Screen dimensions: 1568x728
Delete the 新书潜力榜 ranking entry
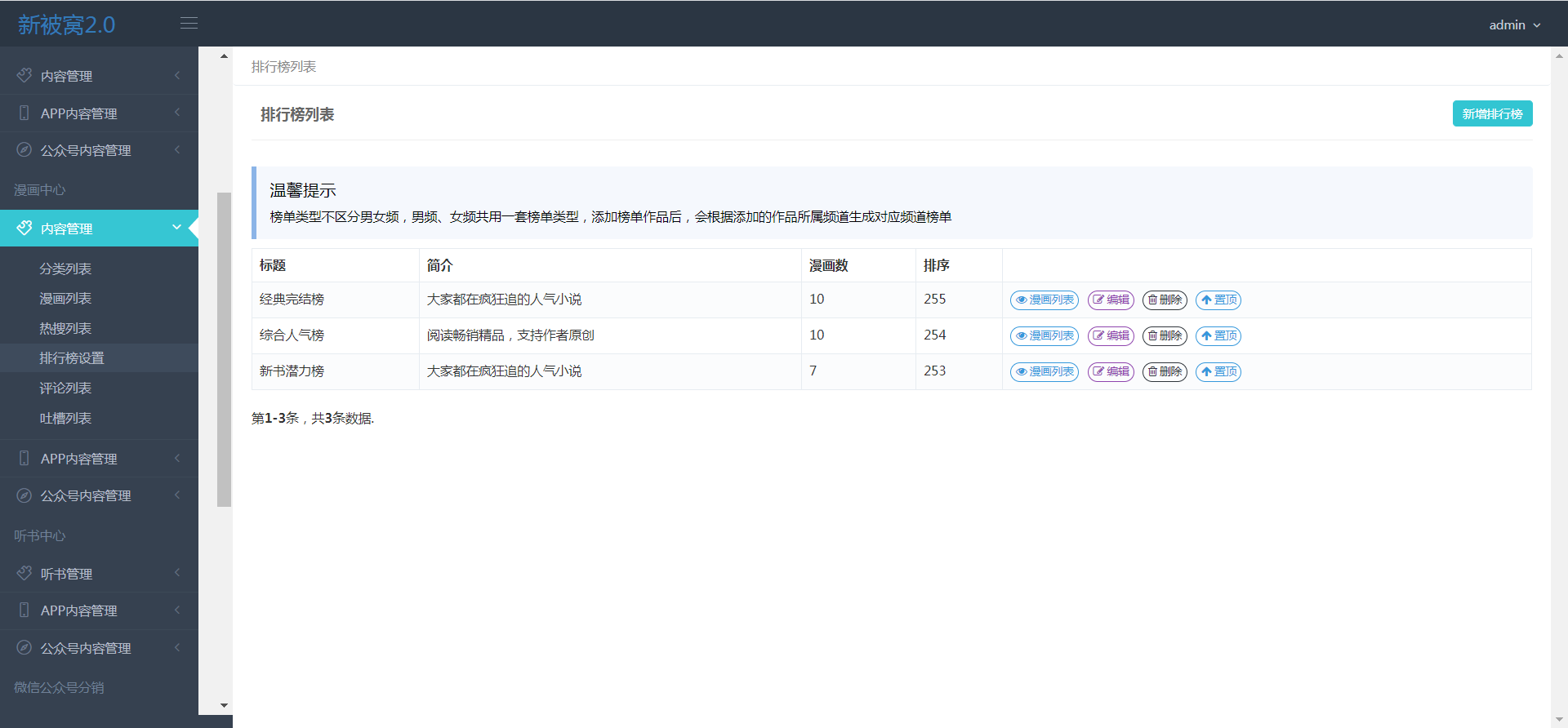click(x=1165, y=371)
